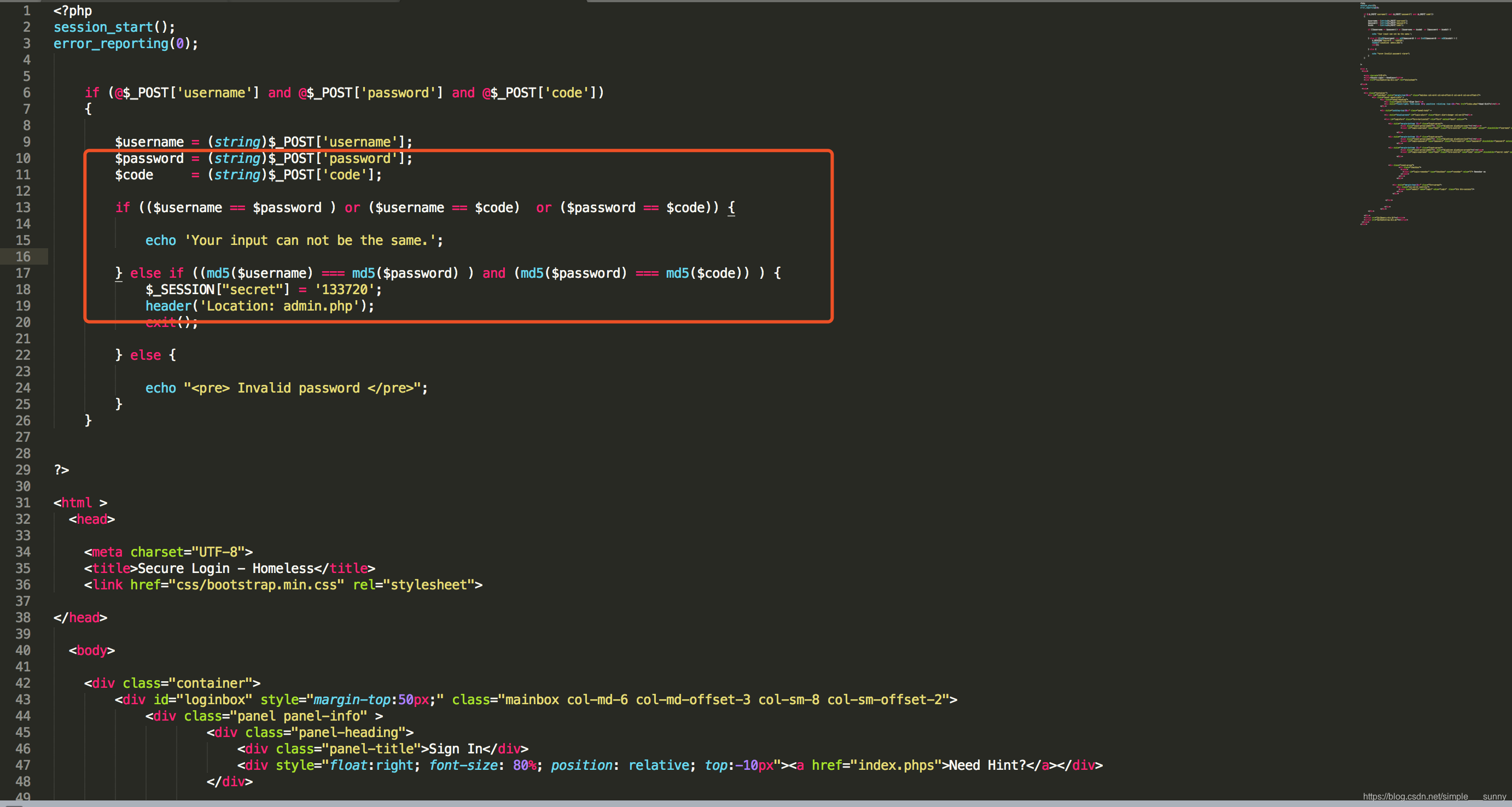1512x807 pixels.
Task: Click the margin-top style property
Action: (352, 700)
